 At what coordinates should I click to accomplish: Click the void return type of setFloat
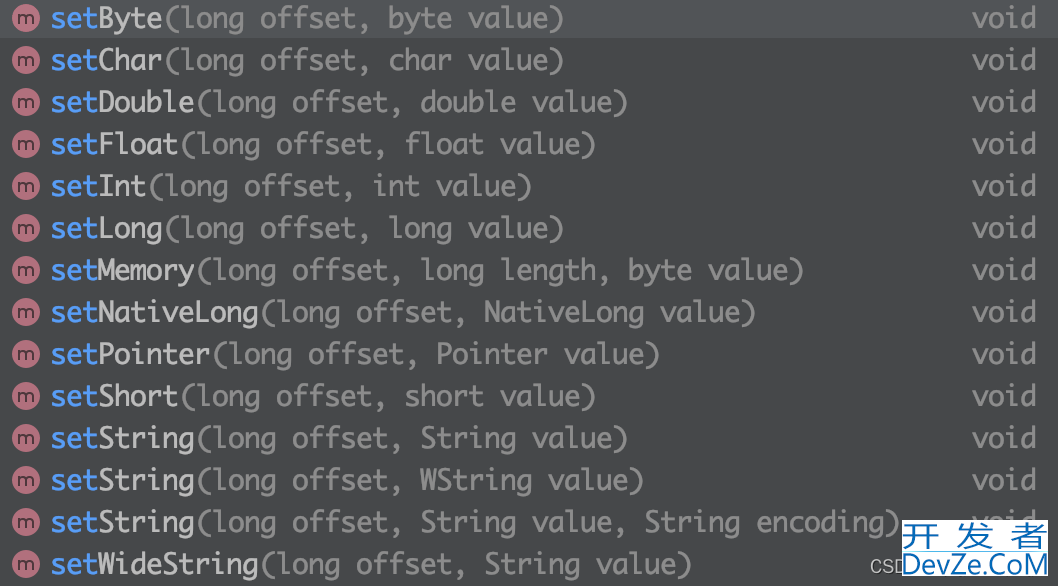tap(1003, 144)
